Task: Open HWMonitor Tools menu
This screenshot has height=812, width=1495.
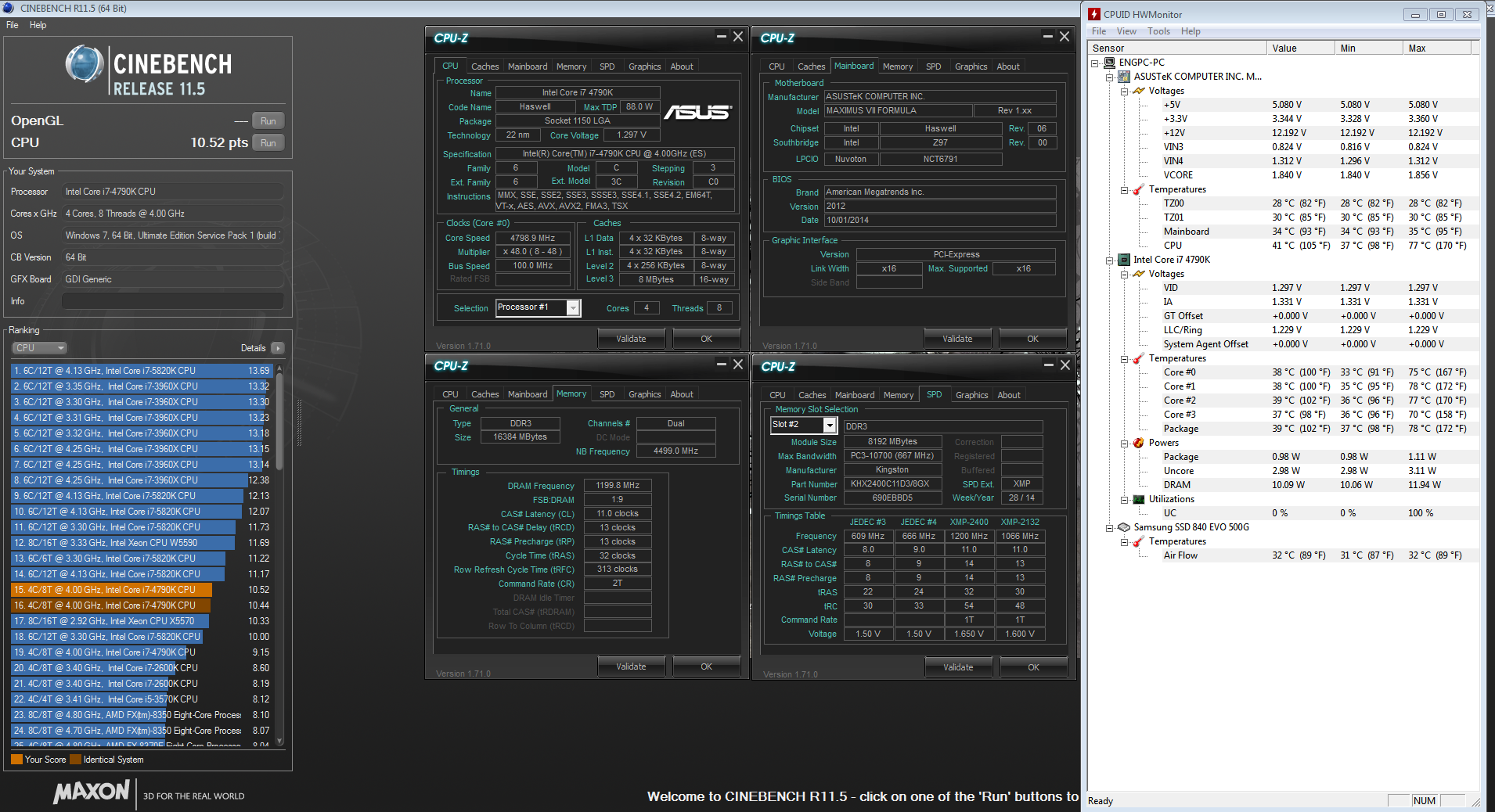Action: [1158, 31]
